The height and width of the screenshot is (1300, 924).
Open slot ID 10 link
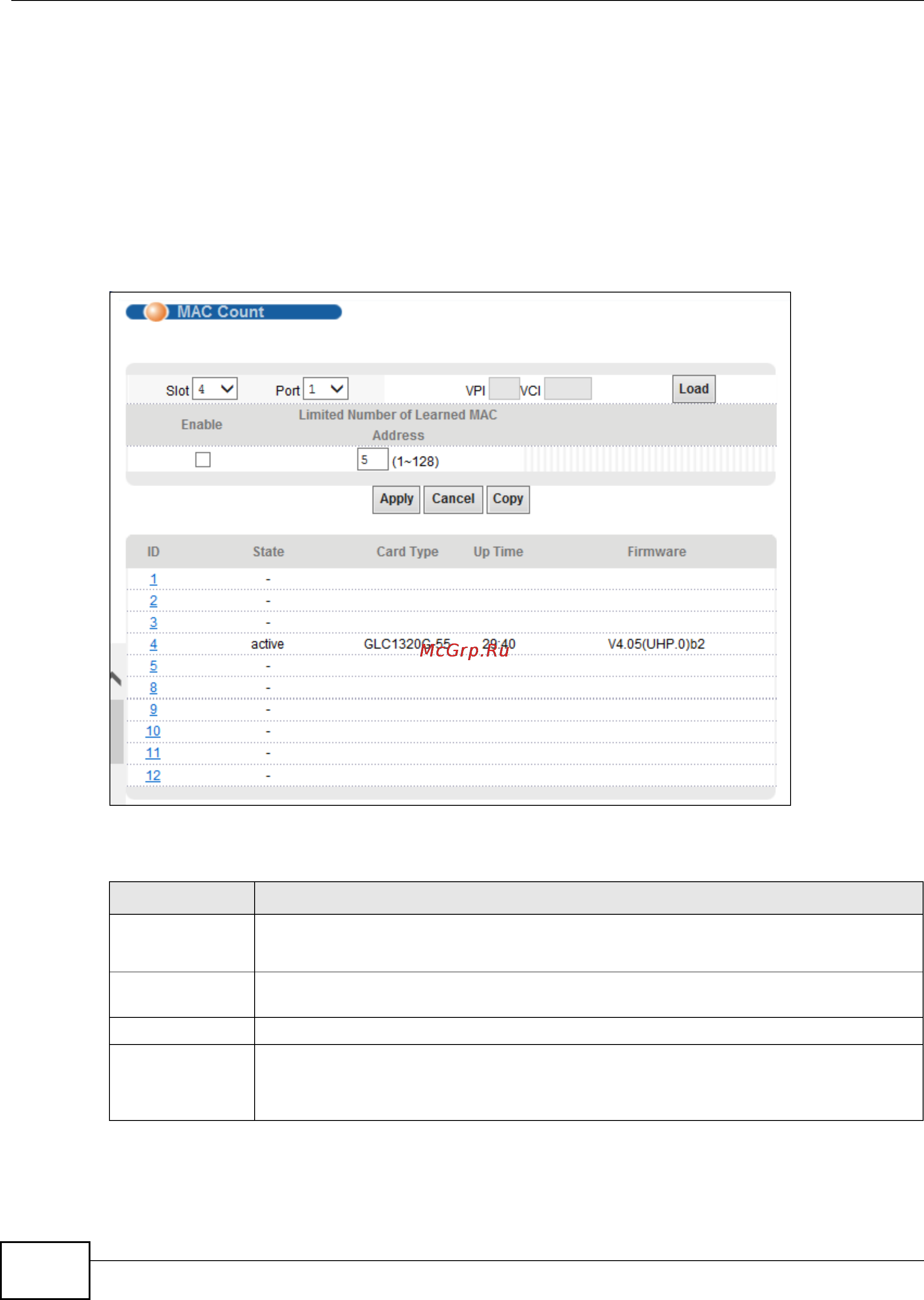click(152, 731)
